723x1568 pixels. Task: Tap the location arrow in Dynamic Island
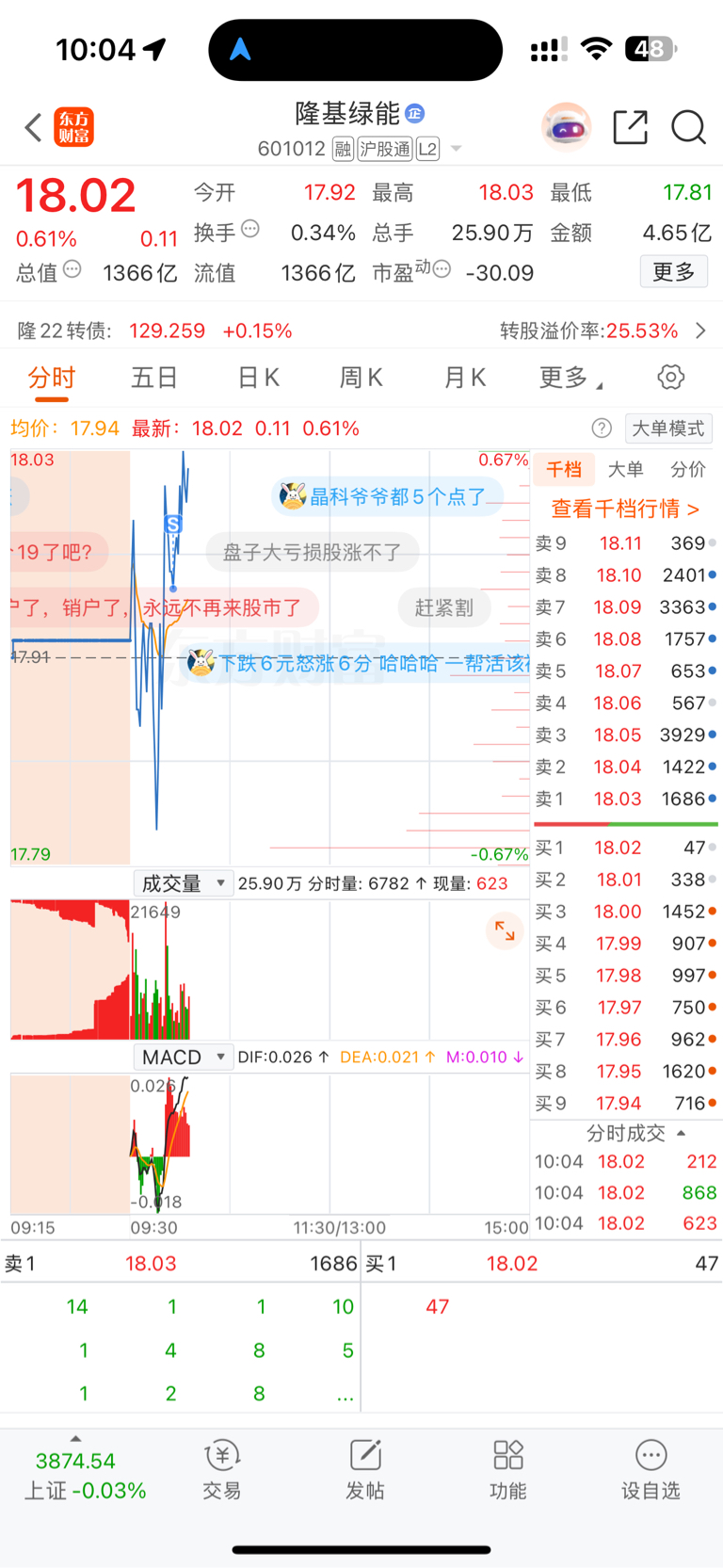tap(241, 50)
